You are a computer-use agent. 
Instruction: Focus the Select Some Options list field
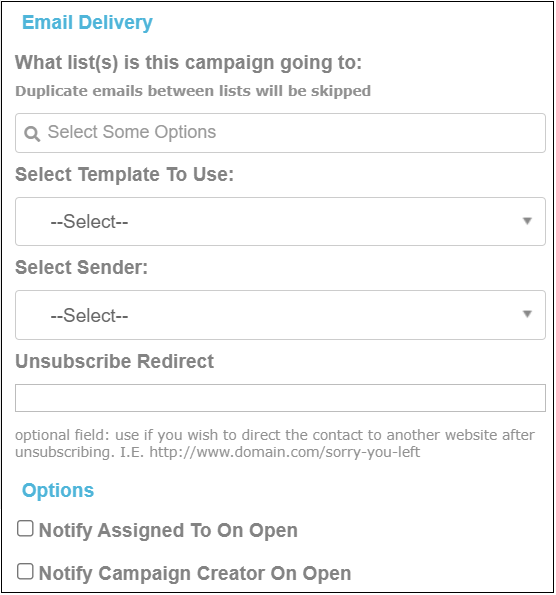click(x=280, y=133)
